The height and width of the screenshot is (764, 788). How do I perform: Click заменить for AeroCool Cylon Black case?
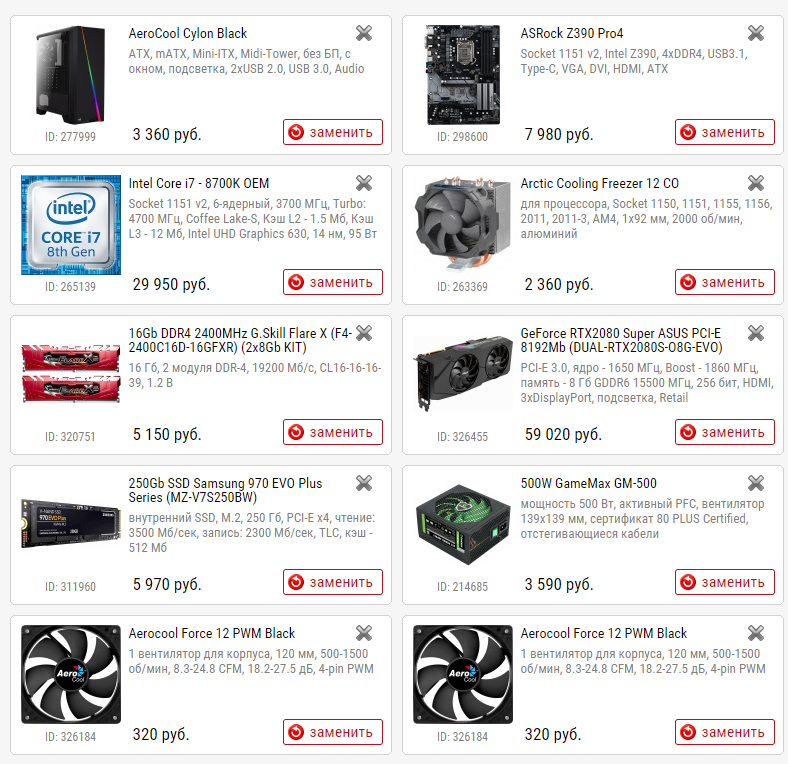pyautogui.click(x=333, y=132)
